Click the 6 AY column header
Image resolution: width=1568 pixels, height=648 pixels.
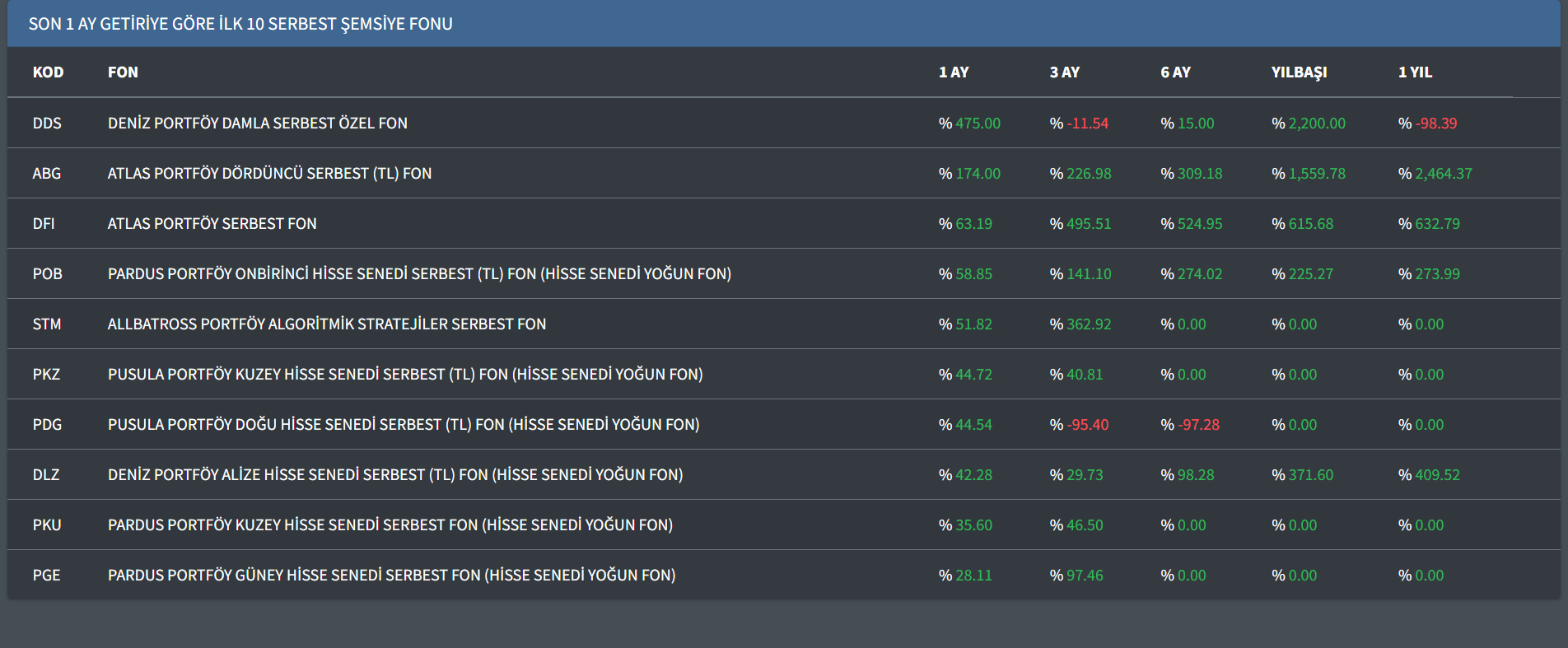point(1175,72)
